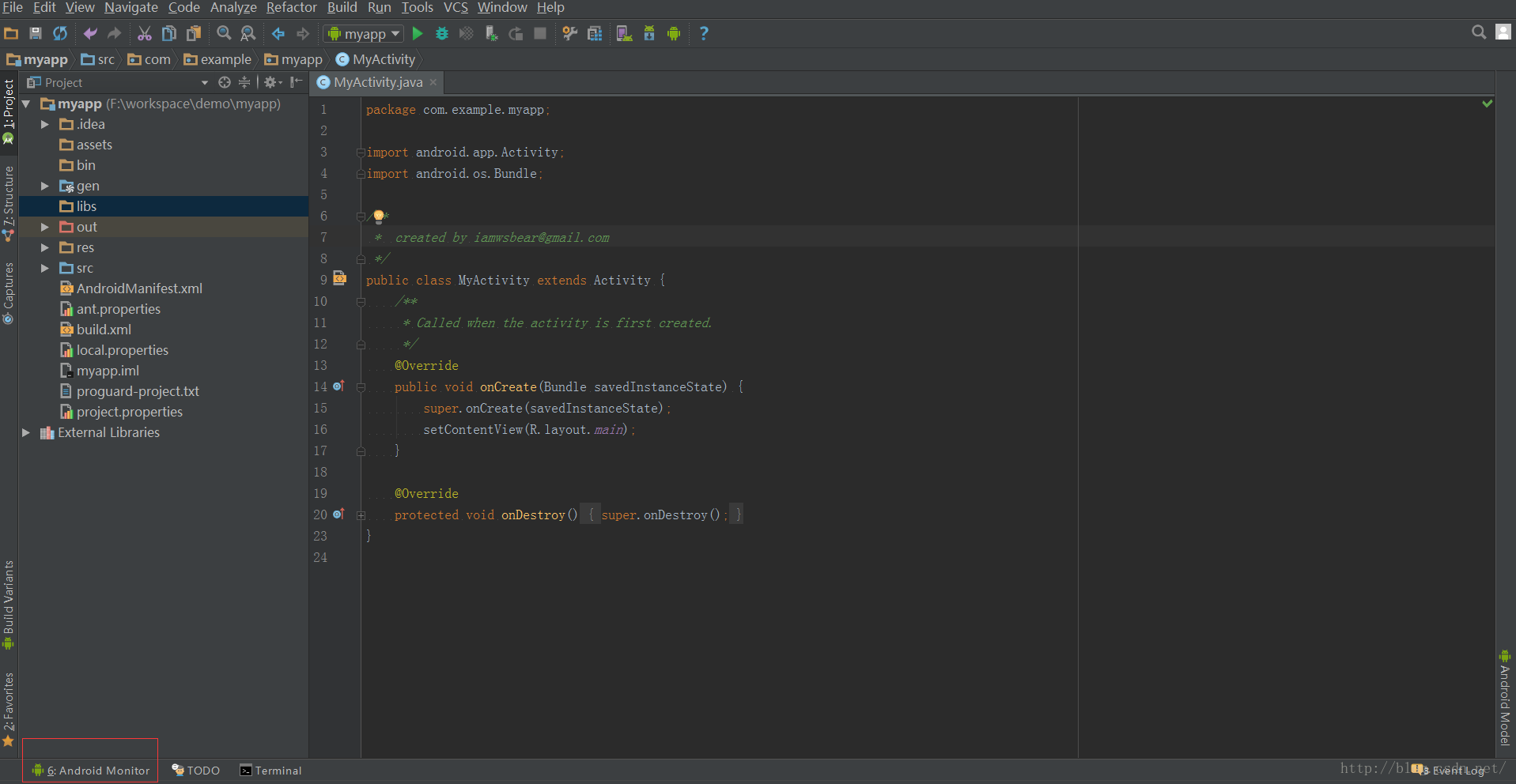Click the Help question mark icon
The width and height of the screenshot is (1516, 784).
(x=703, y=33)
